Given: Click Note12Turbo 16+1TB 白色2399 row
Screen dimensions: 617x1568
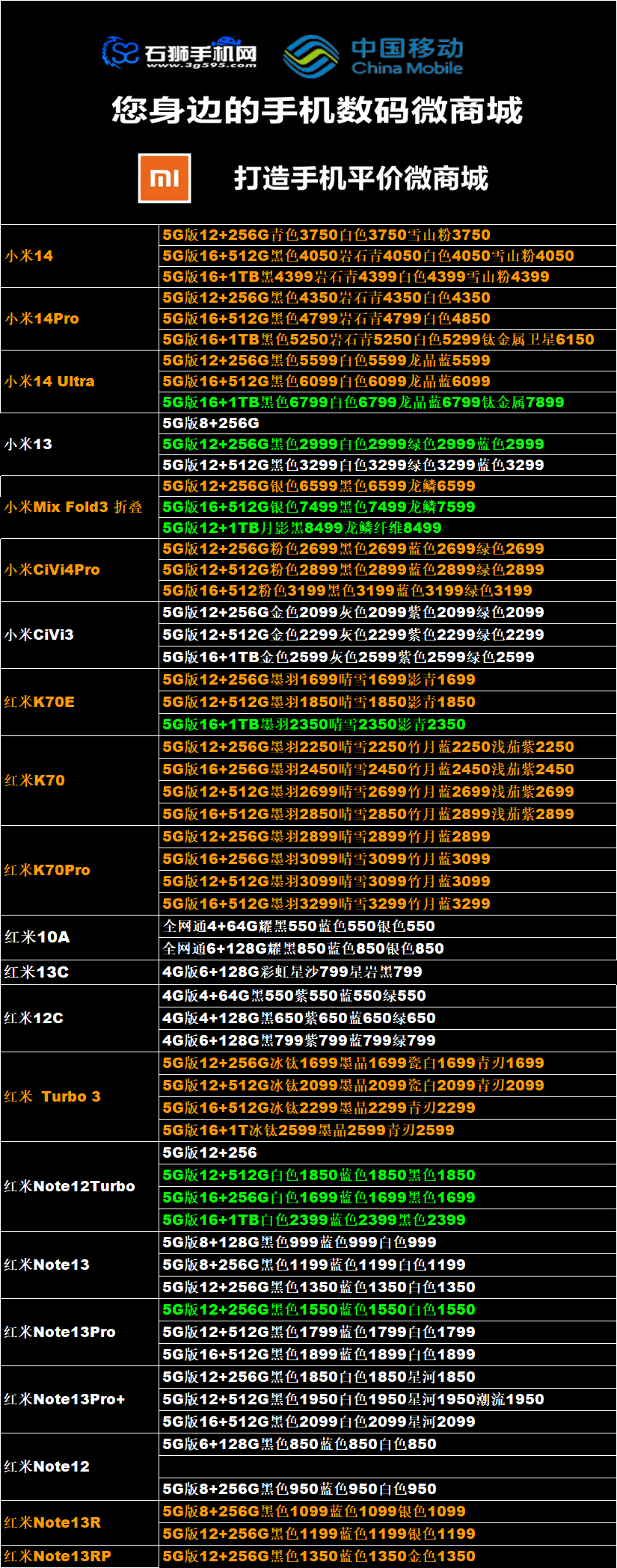Looking at the screenshot, I should [x=387, y=1220].
